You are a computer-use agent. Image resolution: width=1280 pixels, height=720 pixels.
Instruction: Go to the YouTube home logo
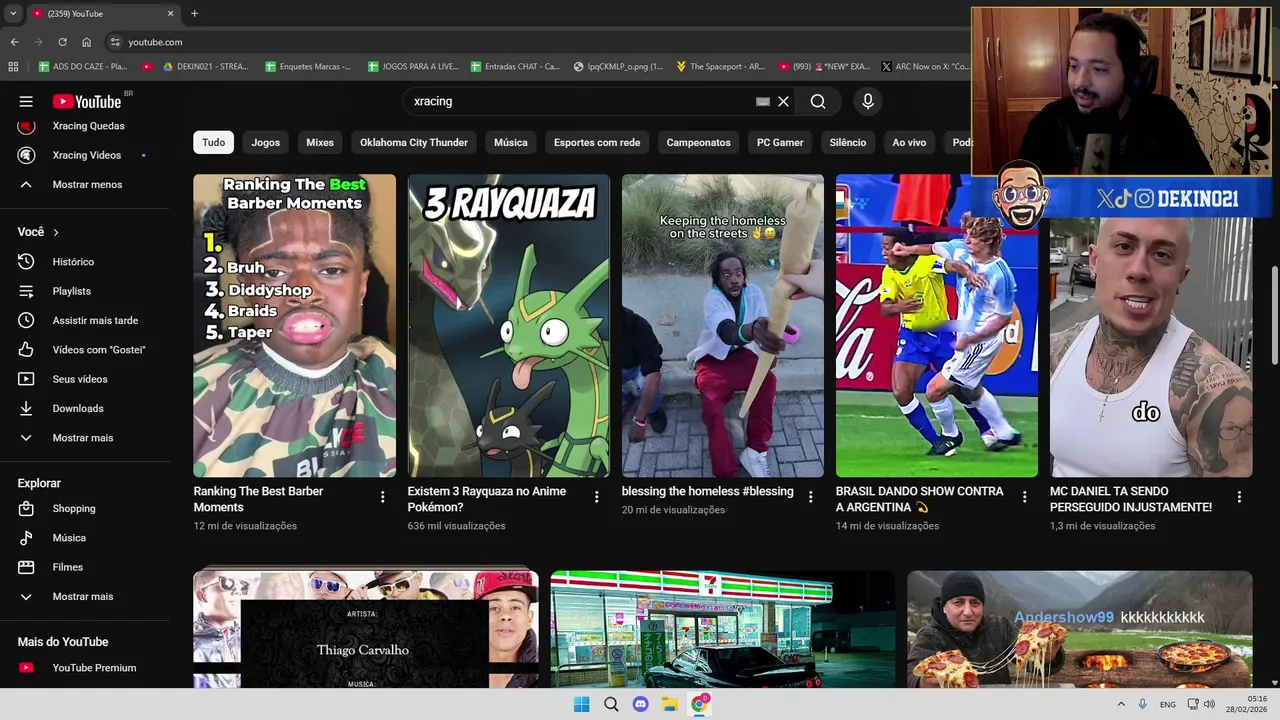pos(87,101)
